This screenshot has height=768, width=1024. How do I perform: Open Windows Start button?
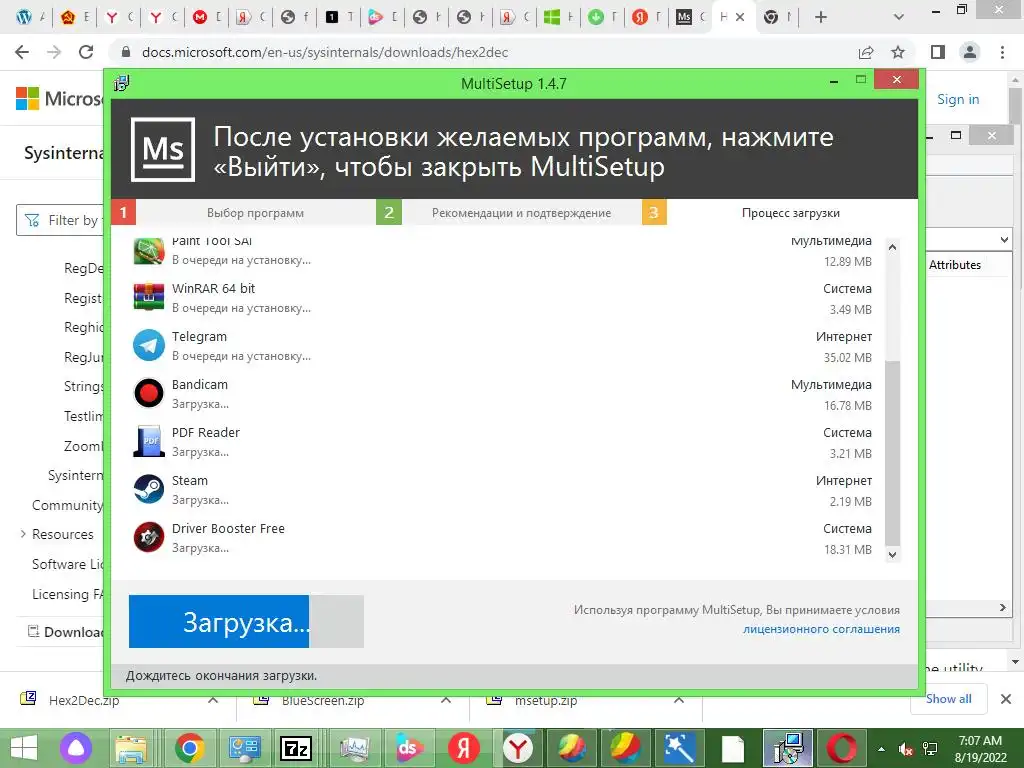[24, 748]
